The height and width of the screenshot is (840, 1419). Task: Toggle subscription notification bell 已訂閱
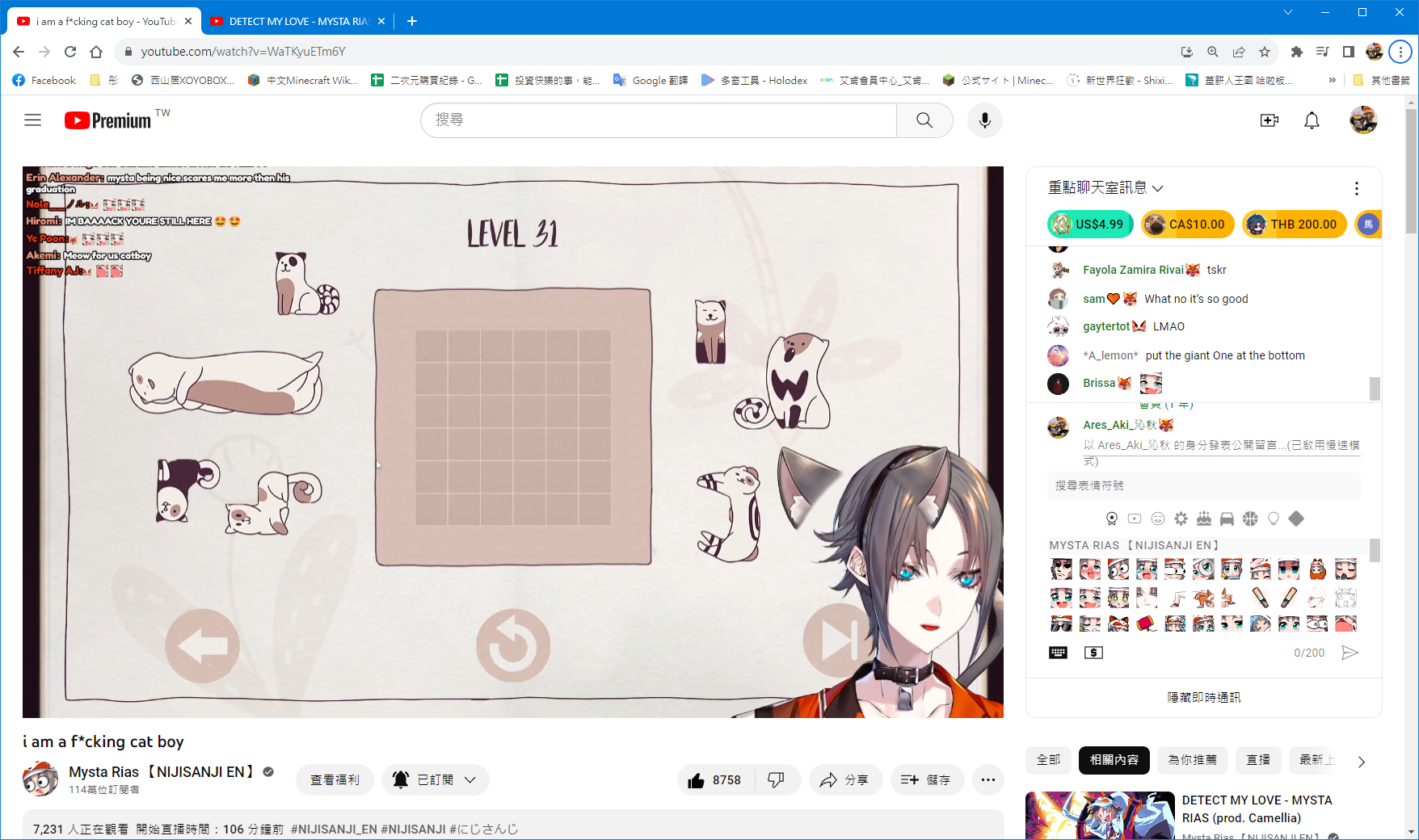click(435, 779)
